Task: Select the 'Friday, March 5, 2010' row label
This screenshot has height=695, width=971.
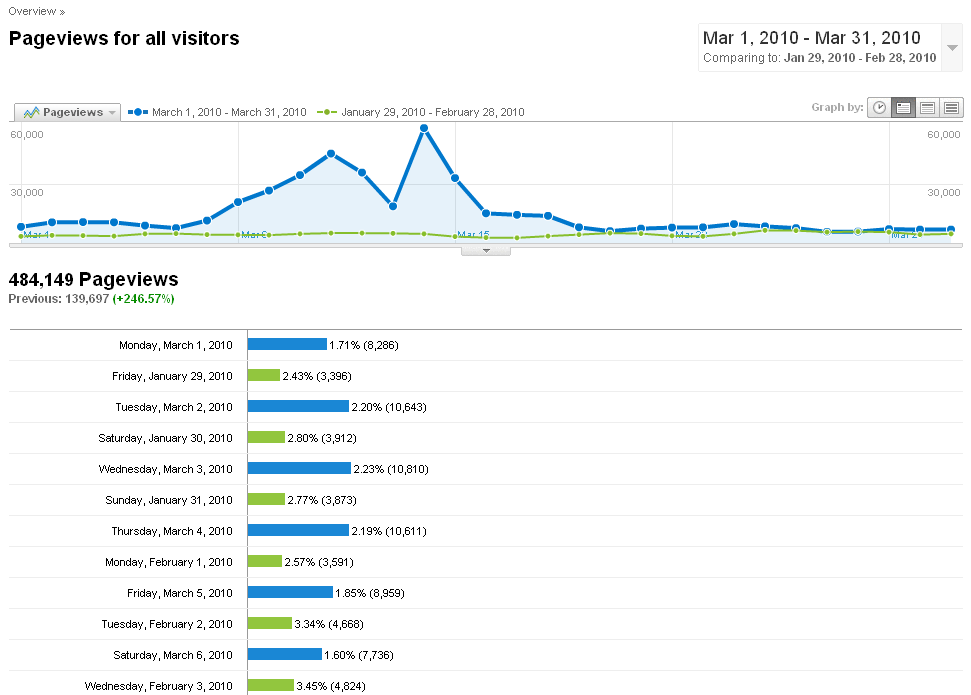Action: [180, 593]
